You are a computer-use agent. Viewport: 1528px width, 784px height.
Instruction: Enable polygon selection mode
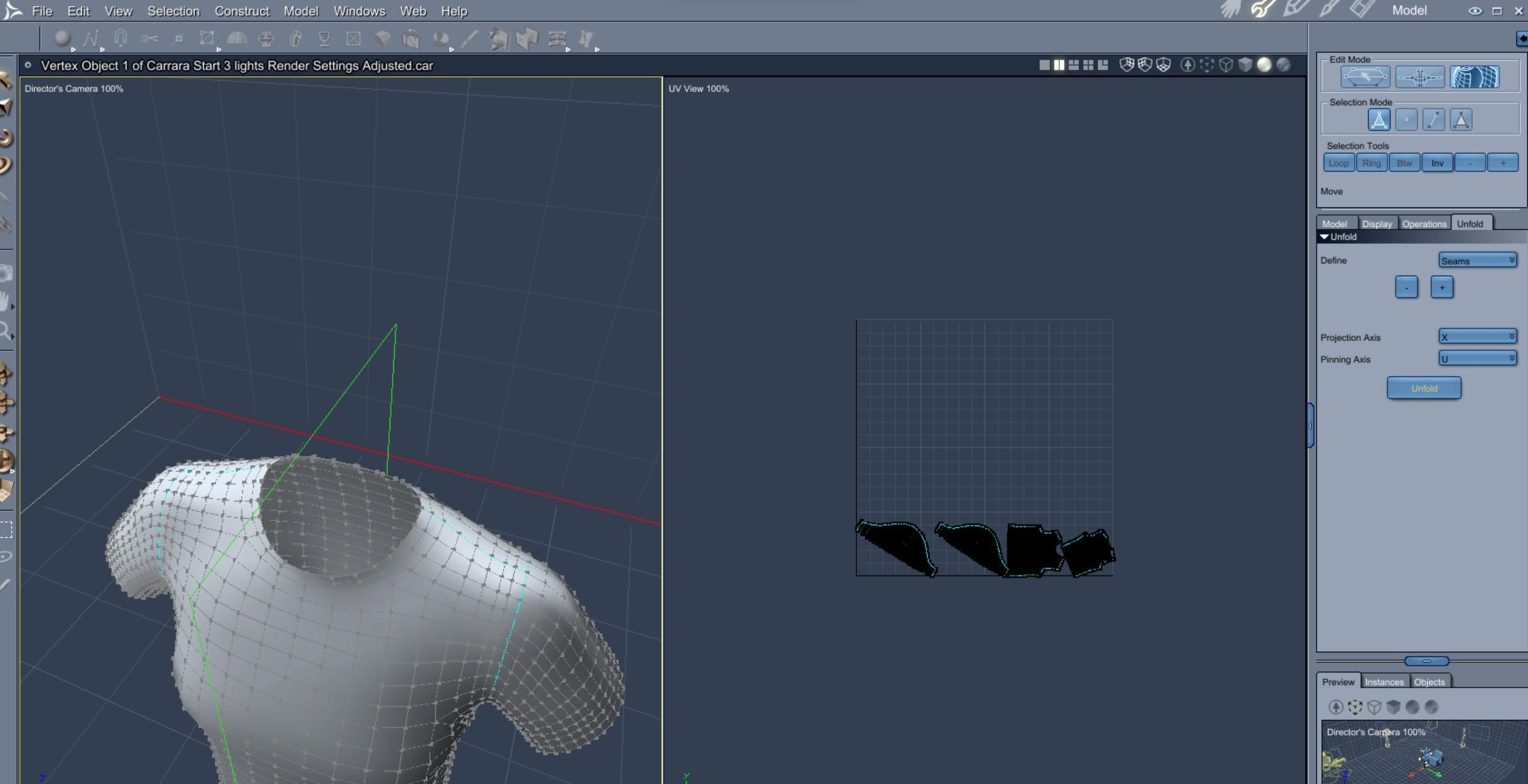click(1461, 120)
